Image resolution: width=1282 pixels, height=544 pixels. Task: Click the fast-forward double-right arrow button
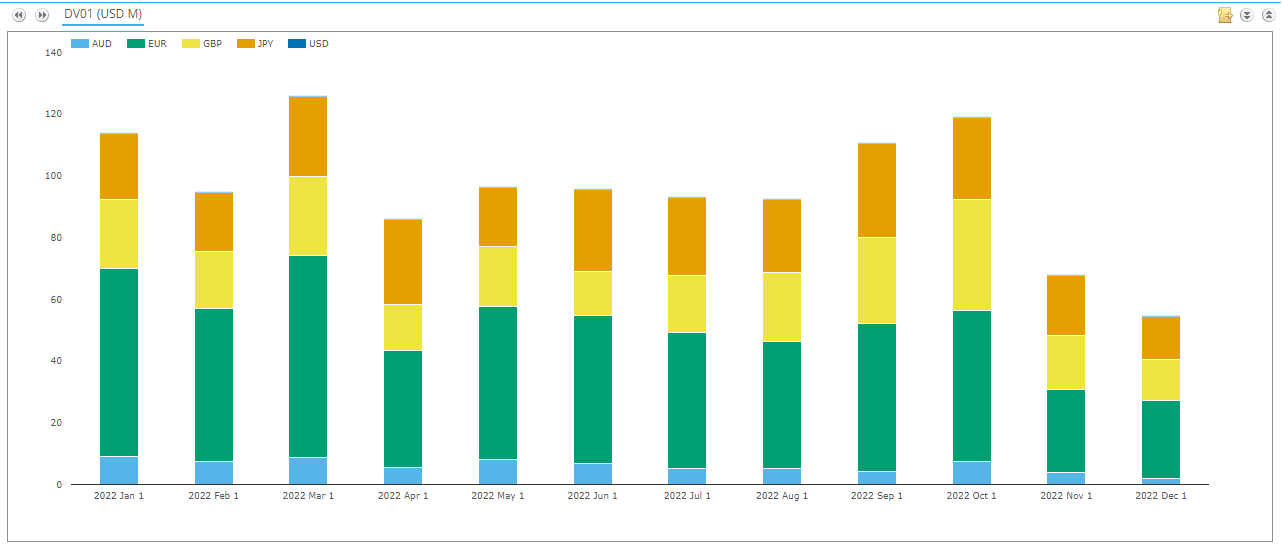(x=42, y=15)
